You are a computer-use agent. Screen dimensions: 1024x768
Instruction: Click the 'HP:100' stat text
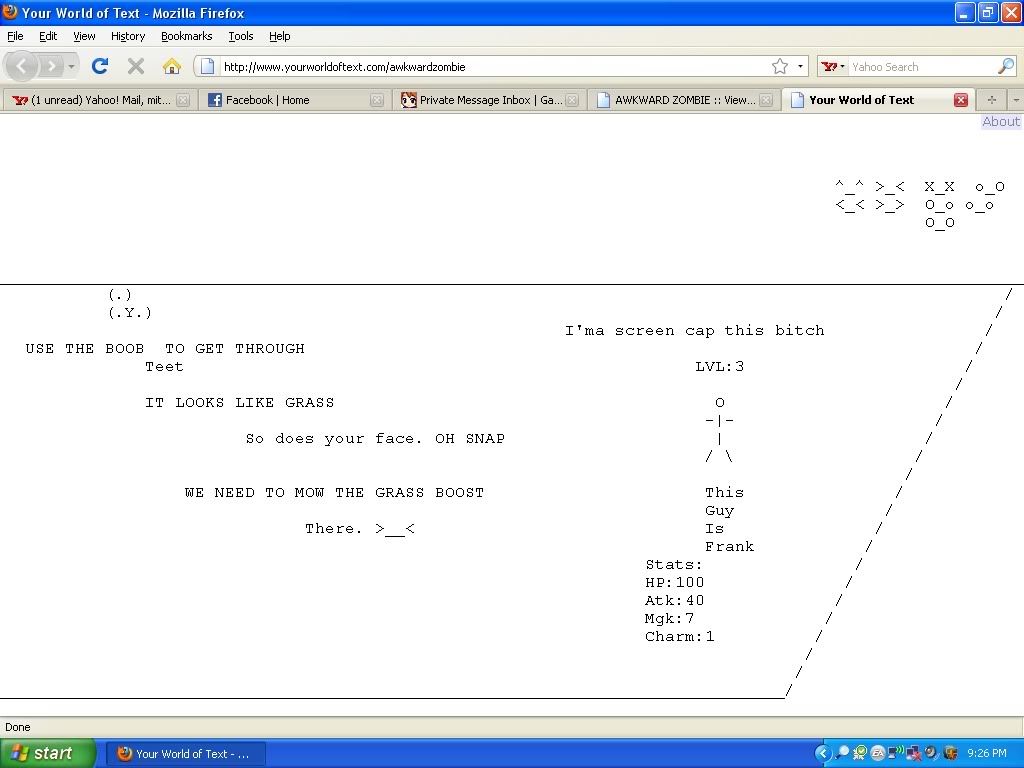(675, 582)
